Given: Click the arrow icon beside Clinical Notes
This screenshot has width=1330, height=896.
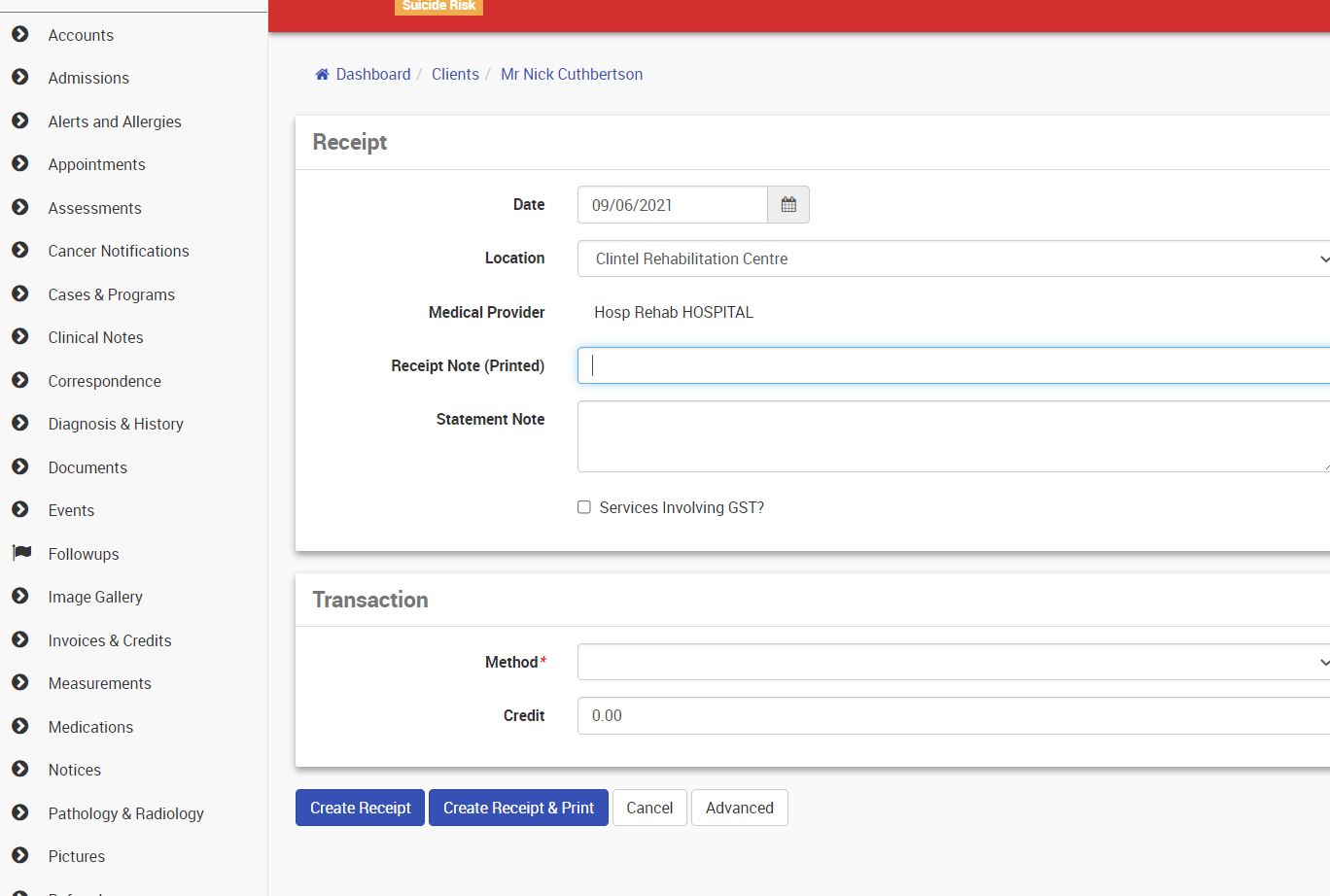Looking at the screenshot, I should pyautogui.click(x=20, y=337).
